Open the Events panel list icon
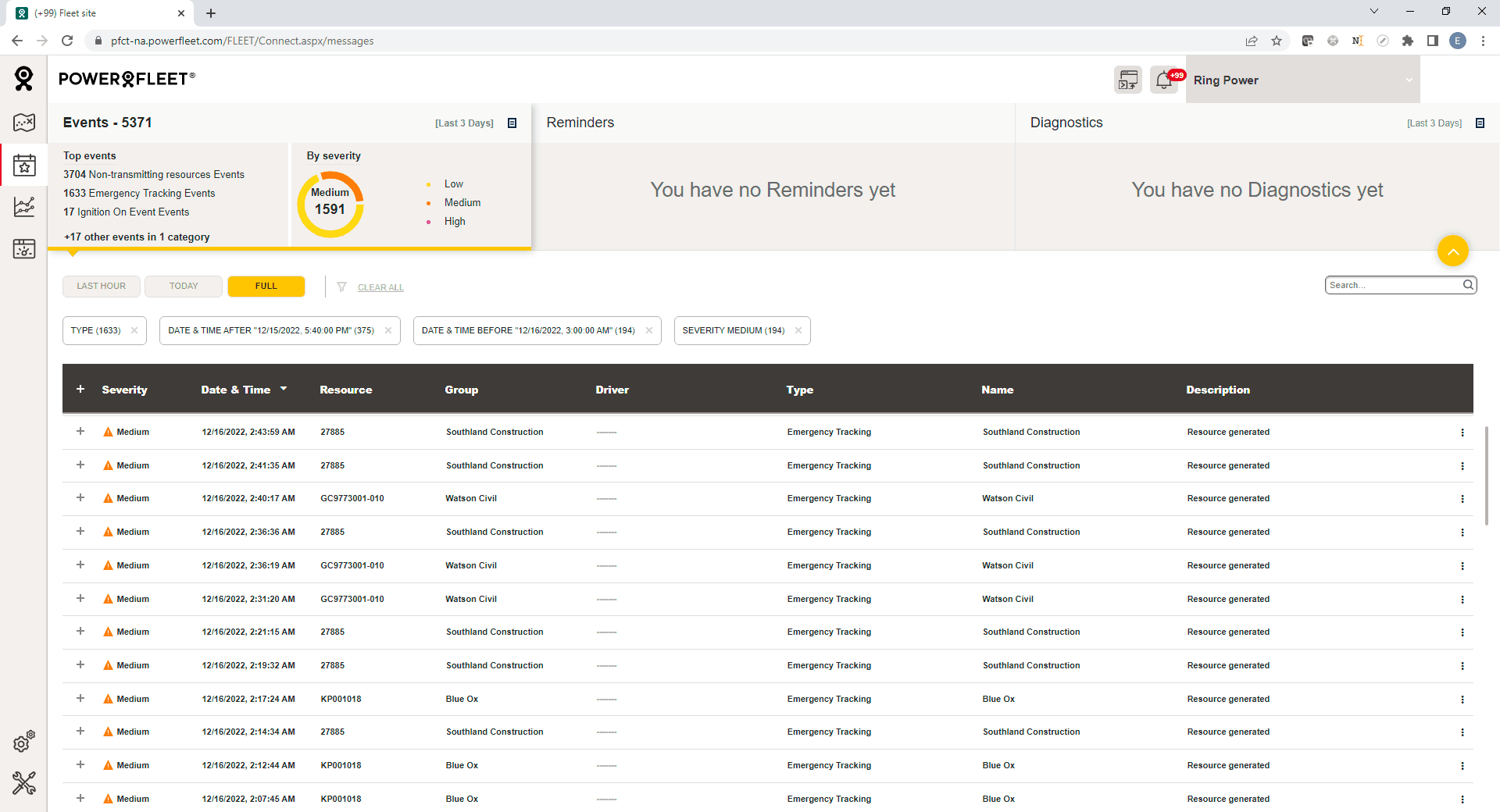Image resolution: width=1500 pixels, height=812 pixels. click(x=512, y=123)
